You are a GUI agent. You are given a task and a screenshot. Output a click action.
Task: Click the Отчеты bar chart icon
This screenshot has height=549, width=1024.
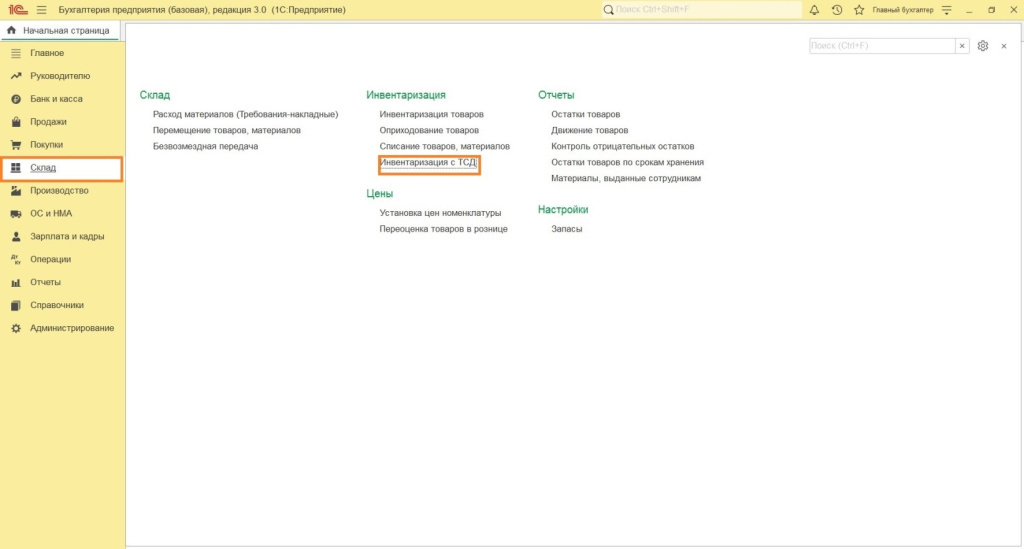click(x=16, y=282)
